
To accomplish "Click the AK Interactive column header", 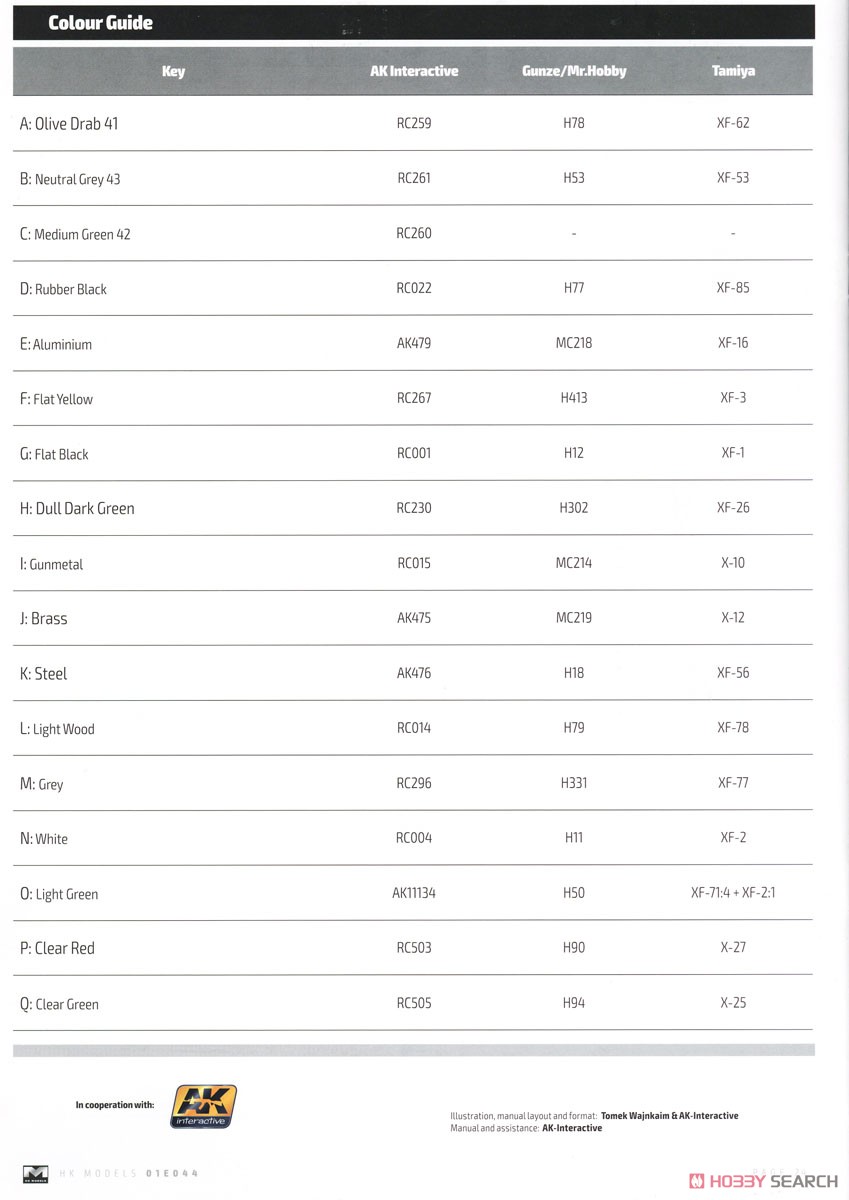I will [414, 71].
